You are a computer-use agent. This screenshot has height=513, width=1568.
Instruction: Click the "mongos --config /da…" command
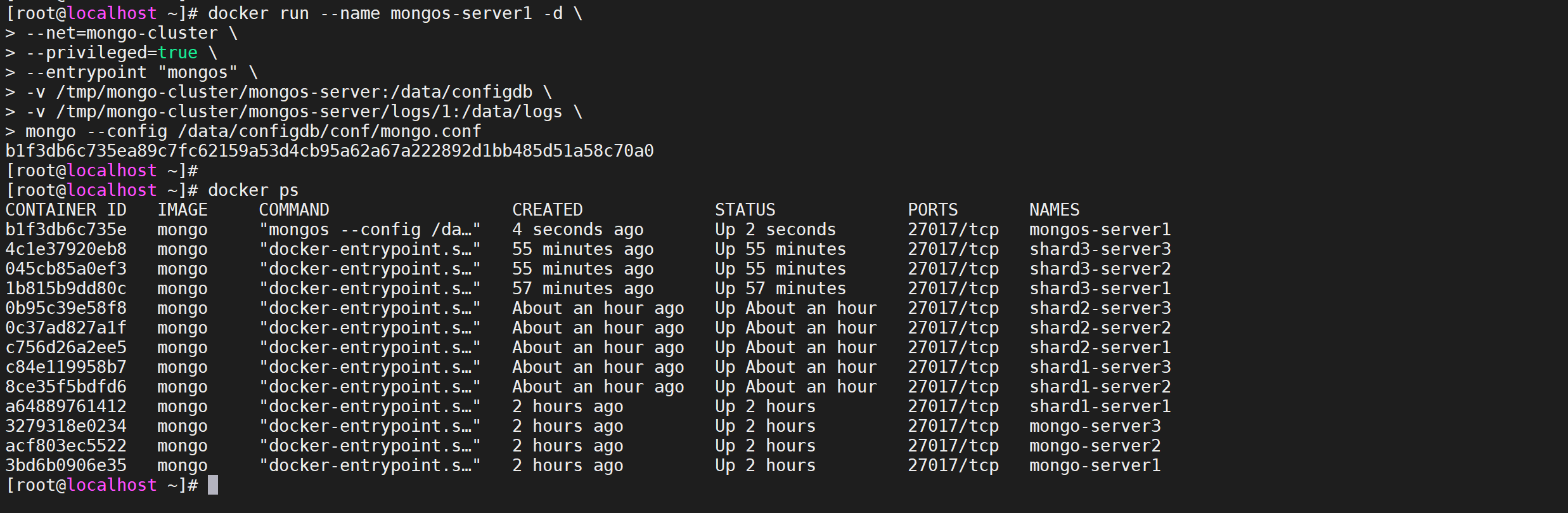(x=370, y=230)
